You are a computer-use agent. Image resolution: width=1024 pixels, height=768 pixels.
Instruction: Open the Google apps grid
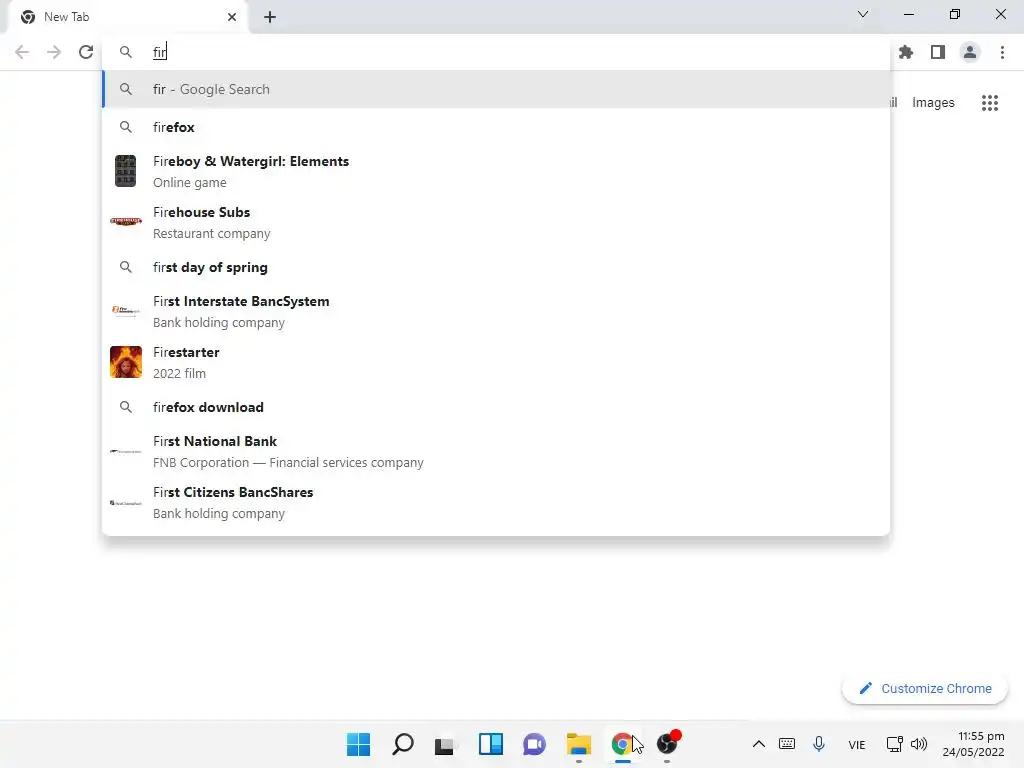pos(990,103)
